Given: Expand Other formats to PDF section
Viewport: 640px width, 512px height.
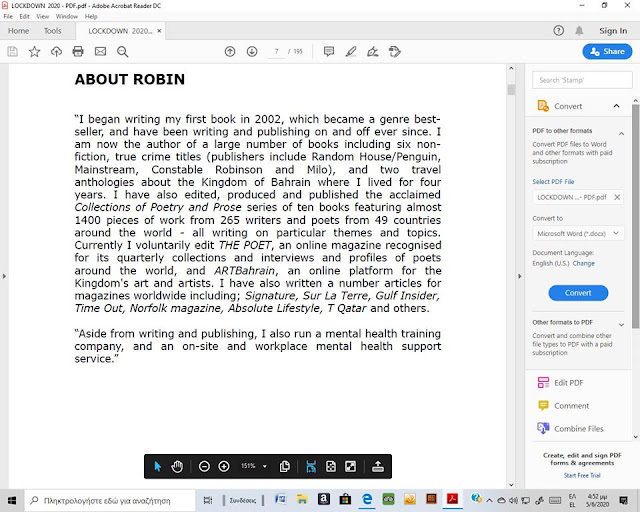Looking at the screenshot, I should [621, 325].
